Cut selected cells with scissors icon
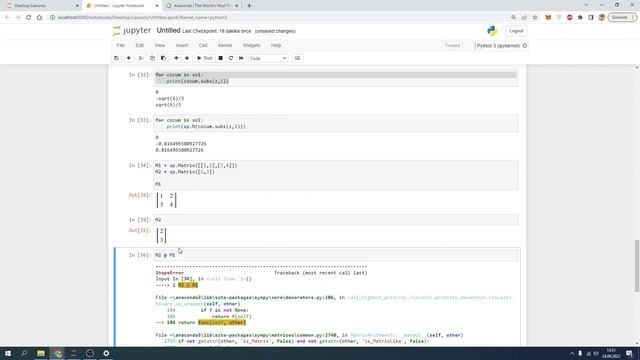 tap(141, 58)
